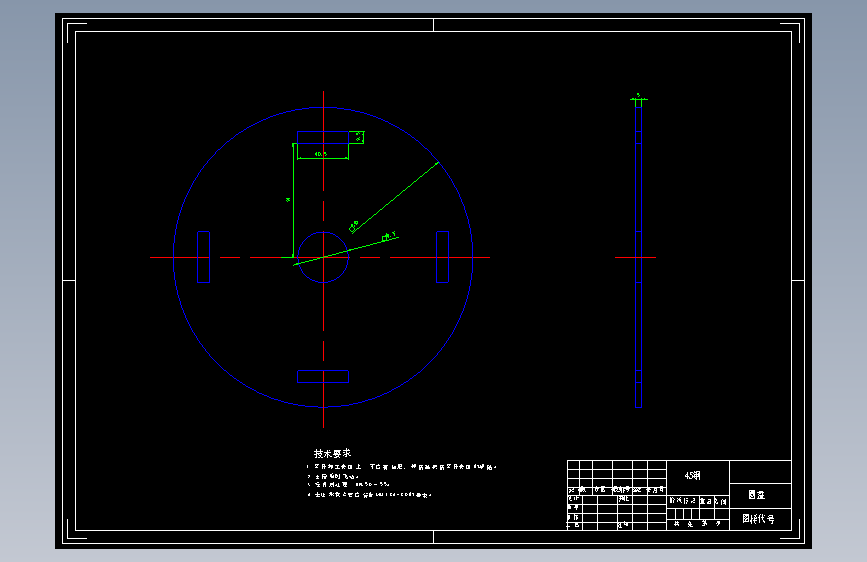
Task: Click the long green radius dimension line
Action: [x=395, y=197]
